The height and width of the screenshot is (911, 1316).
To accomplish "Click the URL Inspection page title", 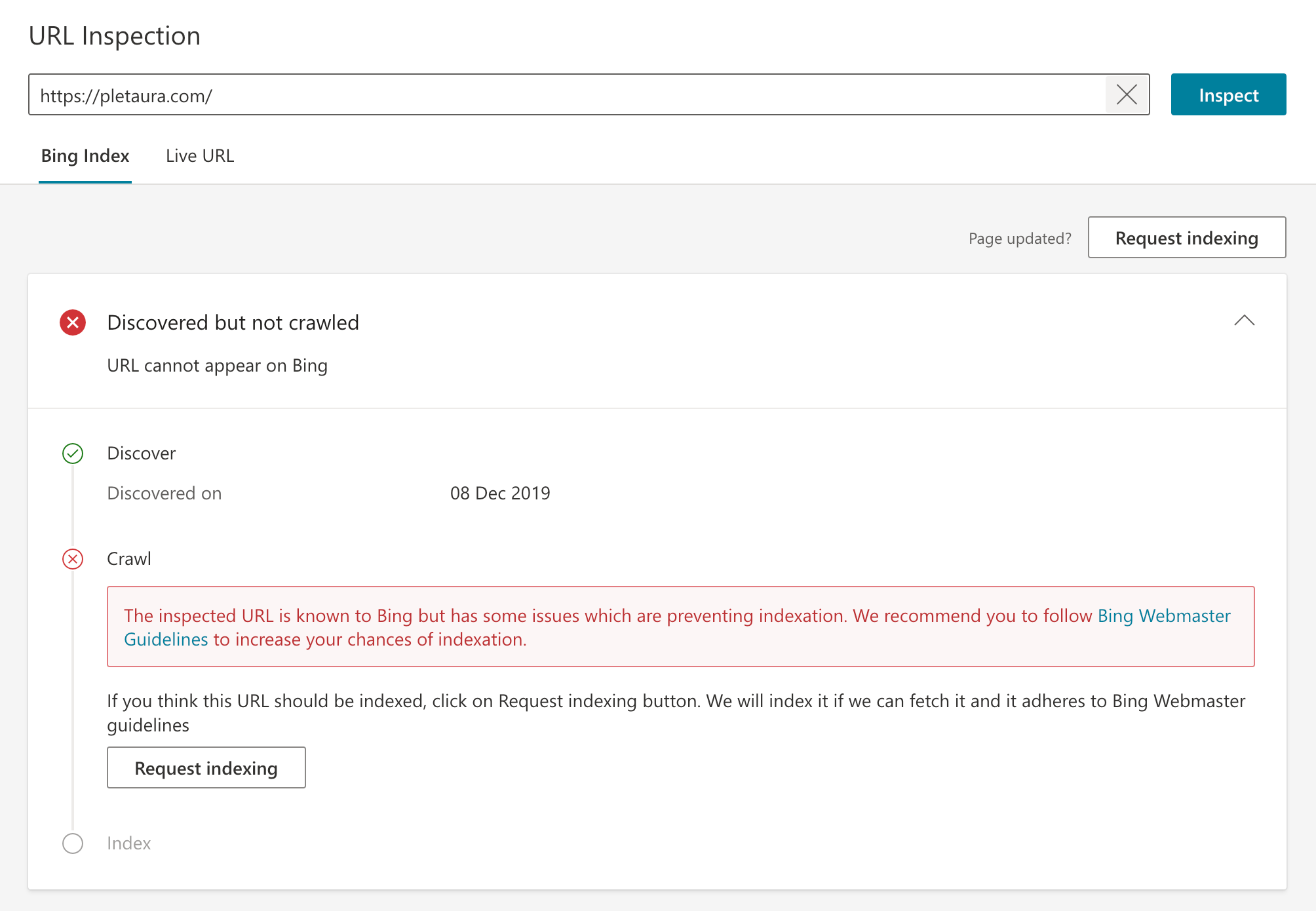I will [x=115, y=36].
